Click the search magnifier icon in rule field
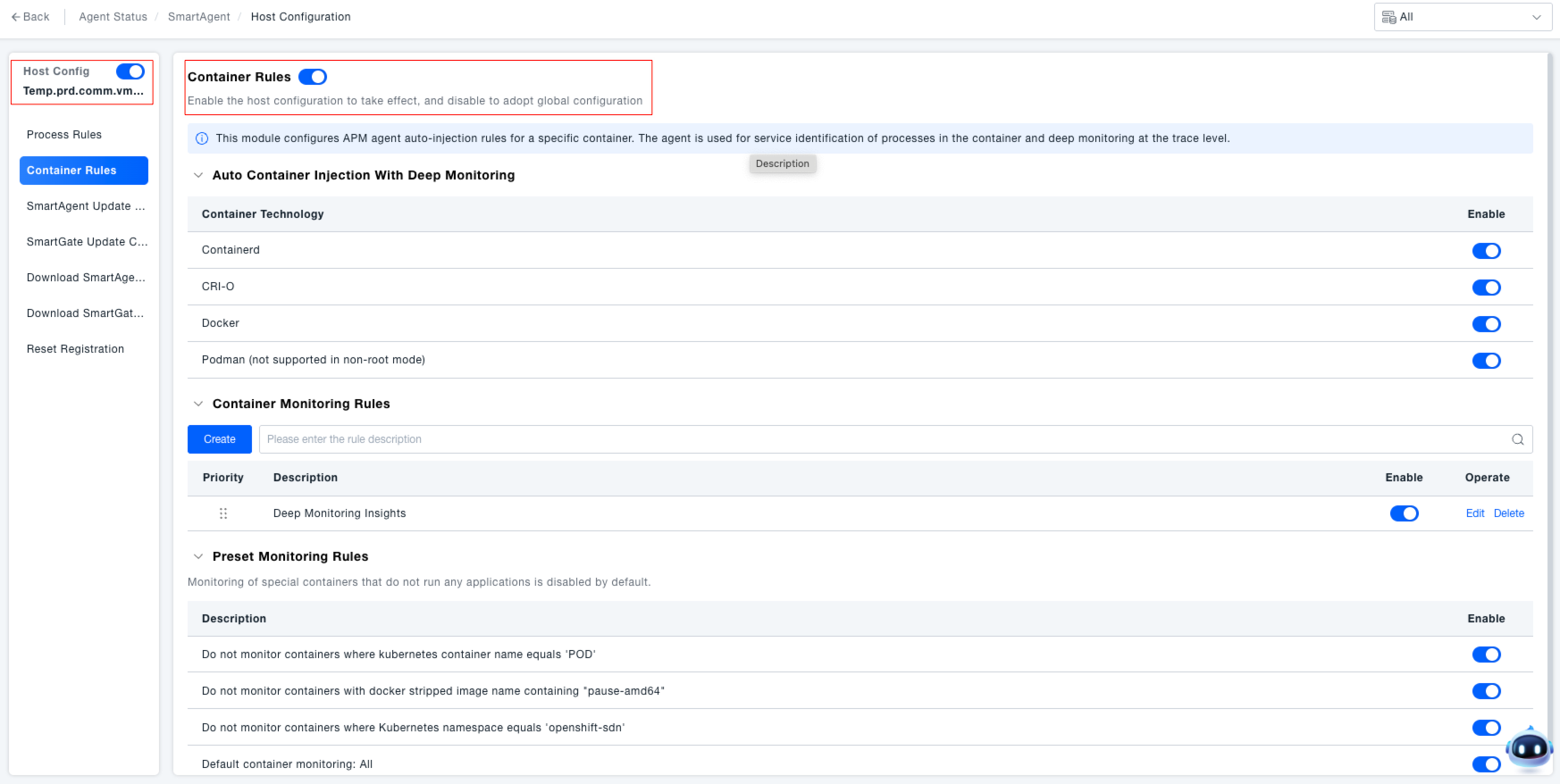 click(1517, 439)
